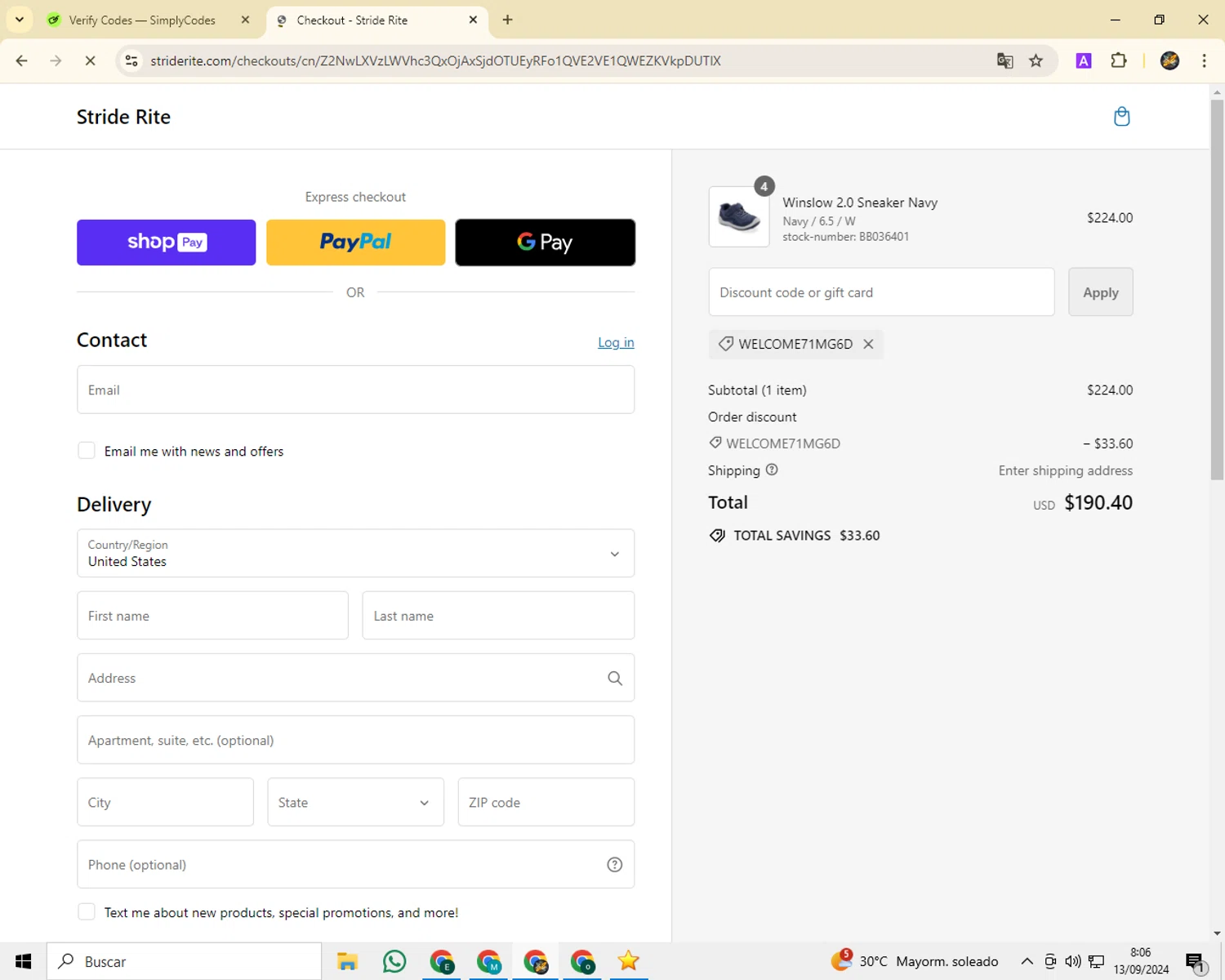
Task: Open the taskbar clock showing 13/09/2024
Action: (1141, 961)
